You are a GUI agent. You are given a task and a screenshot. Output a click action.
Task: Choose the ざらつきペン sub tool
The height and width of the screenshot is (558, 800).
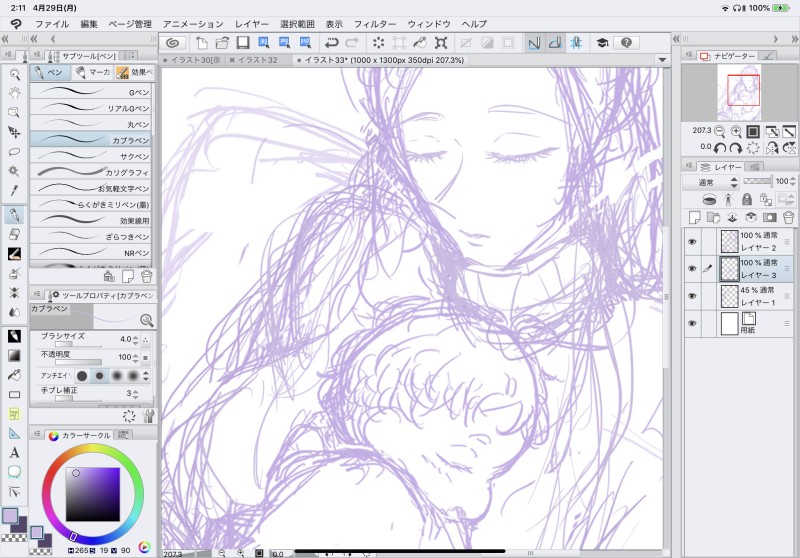(91, 236)
